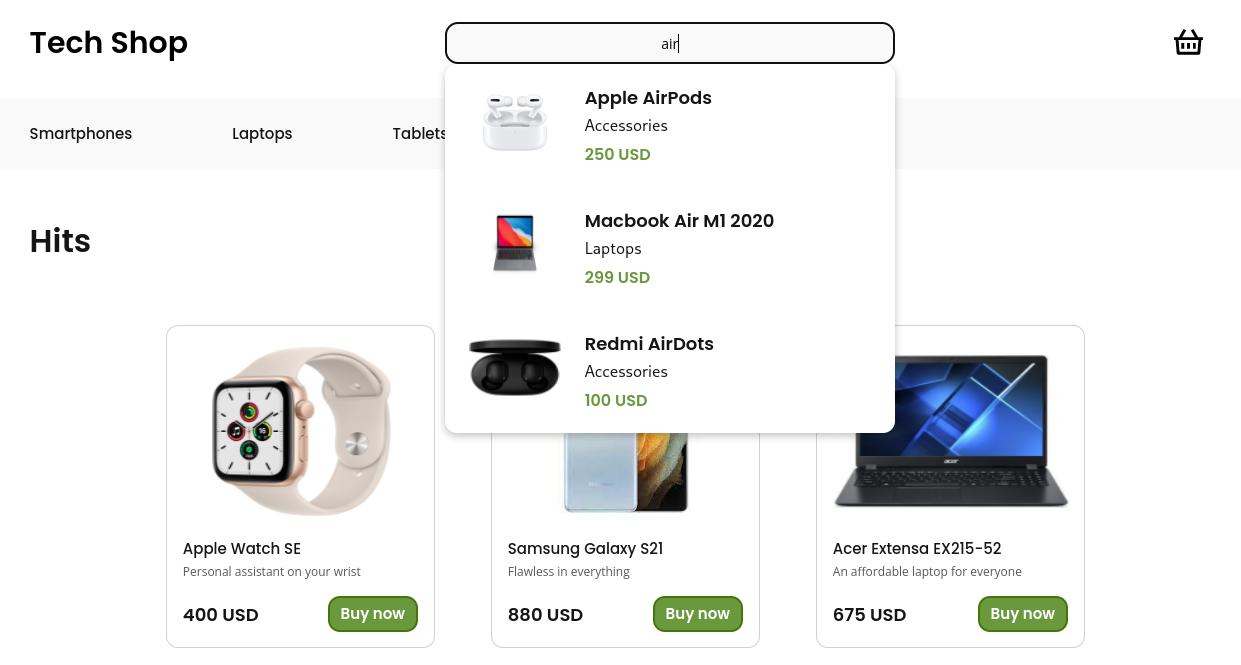The image size is (1241, 665).
Task: Click the Tech Shop logo
Action: [x=108, y=43]
